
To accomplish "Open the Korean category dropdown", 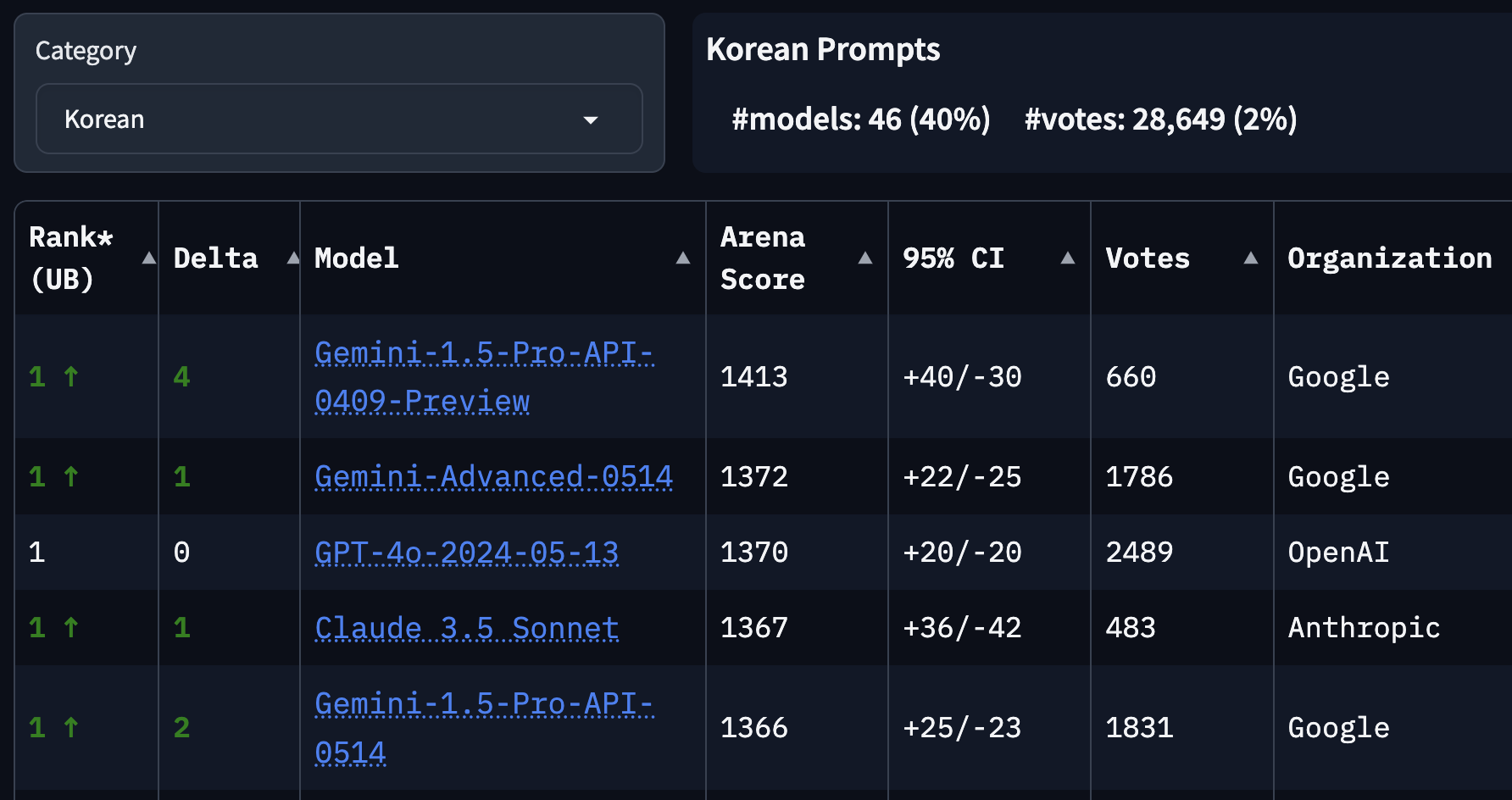I will click(x=339, y=119).
